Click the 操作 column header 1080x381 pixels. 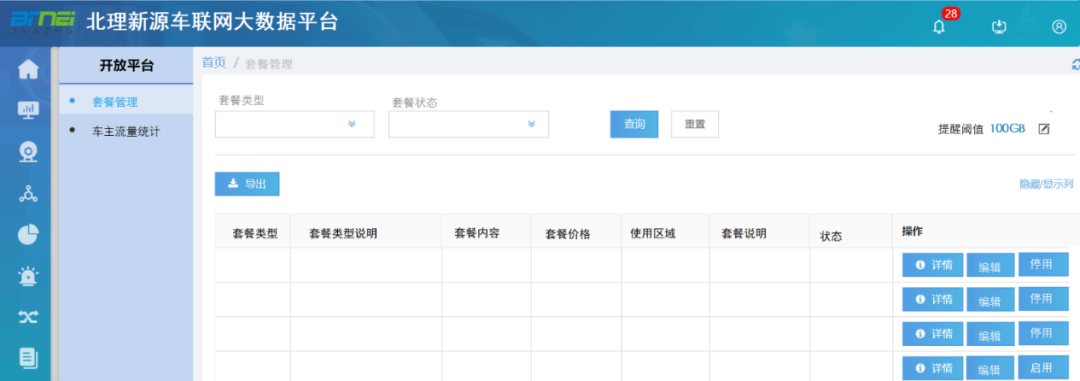click(912, 231)
